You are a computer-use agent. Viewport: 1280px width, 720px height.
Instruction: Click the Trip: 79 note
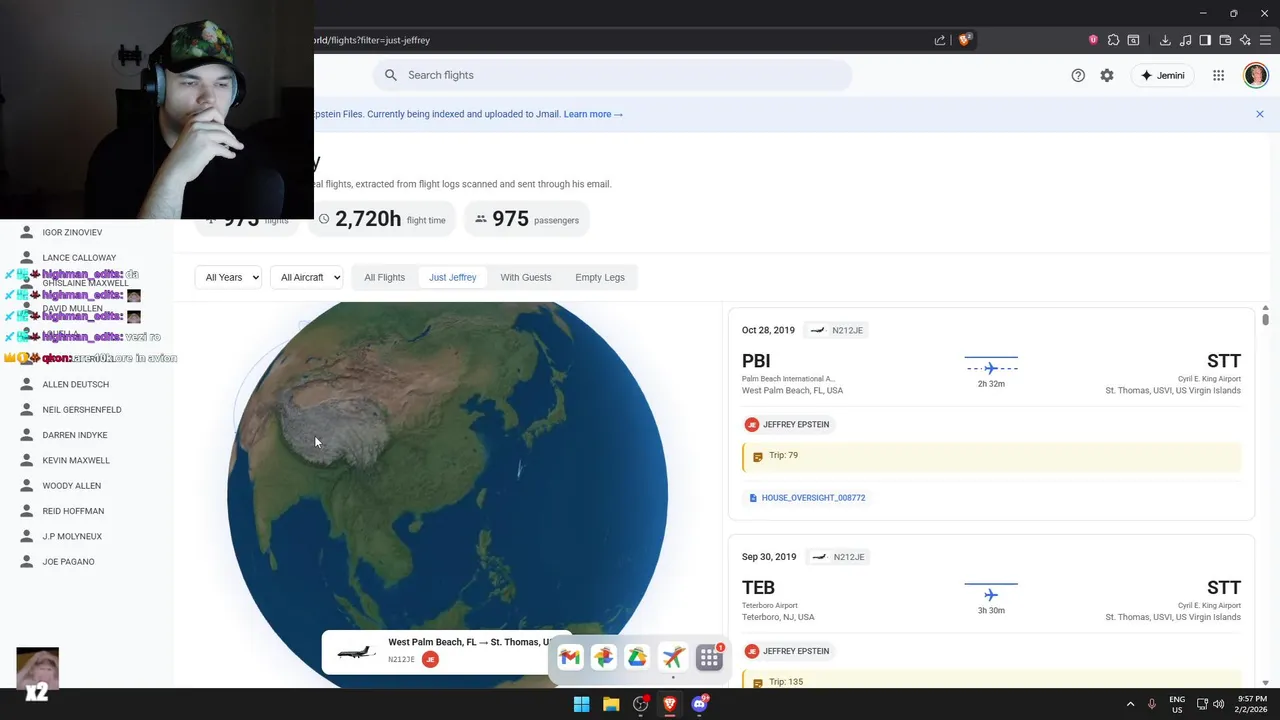(x=992, y=456)
